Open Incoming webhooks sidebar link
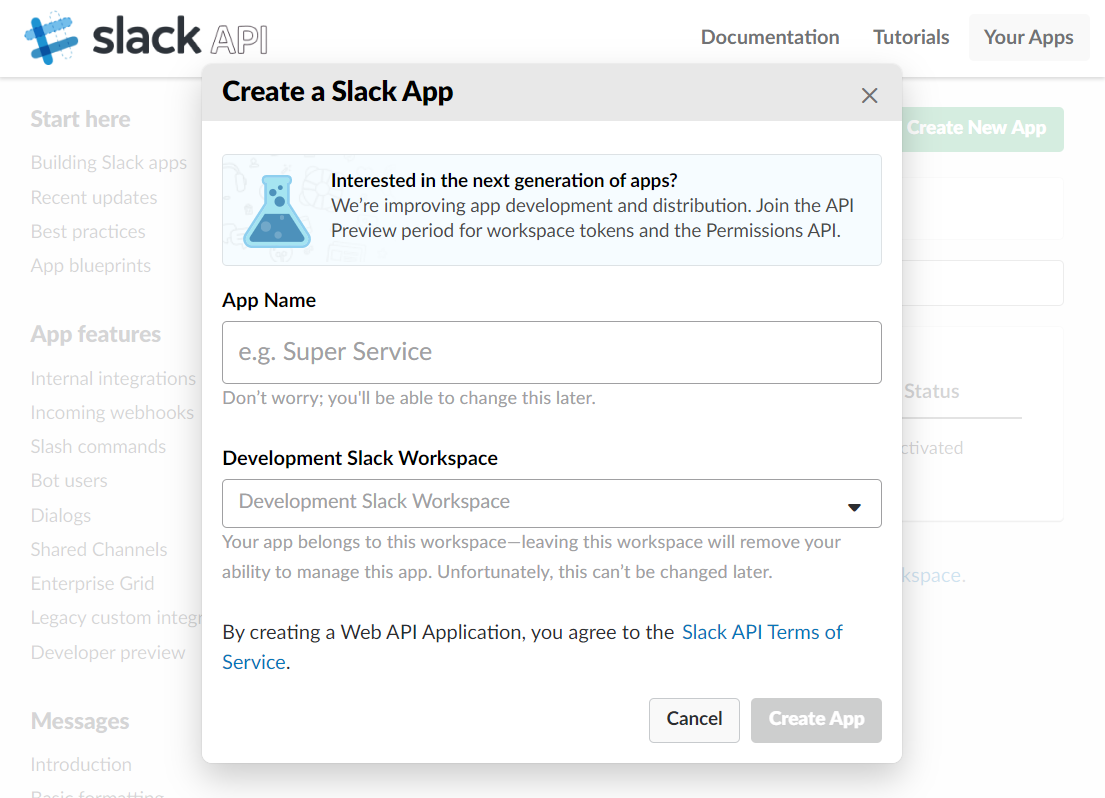Screen dimensions: 1105x798 pos(112,412)
